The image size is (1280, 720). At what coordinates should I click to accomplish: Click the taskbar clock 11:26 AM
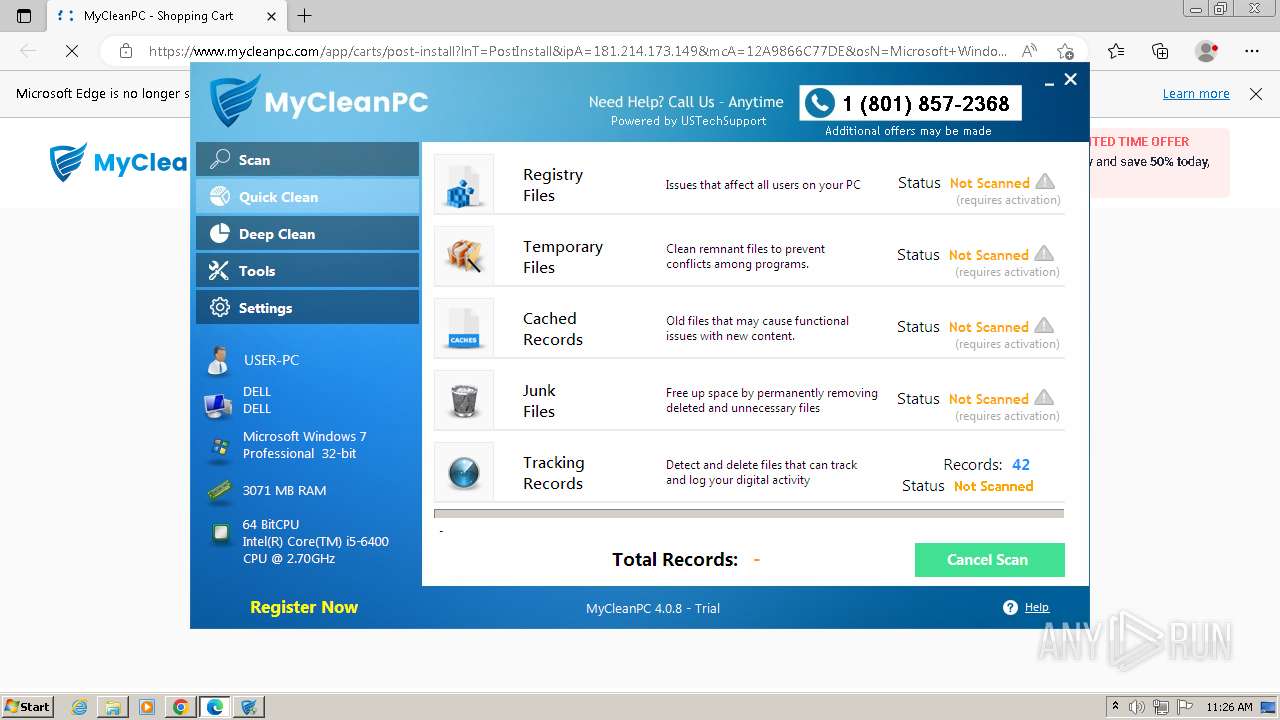[1229, 707]
